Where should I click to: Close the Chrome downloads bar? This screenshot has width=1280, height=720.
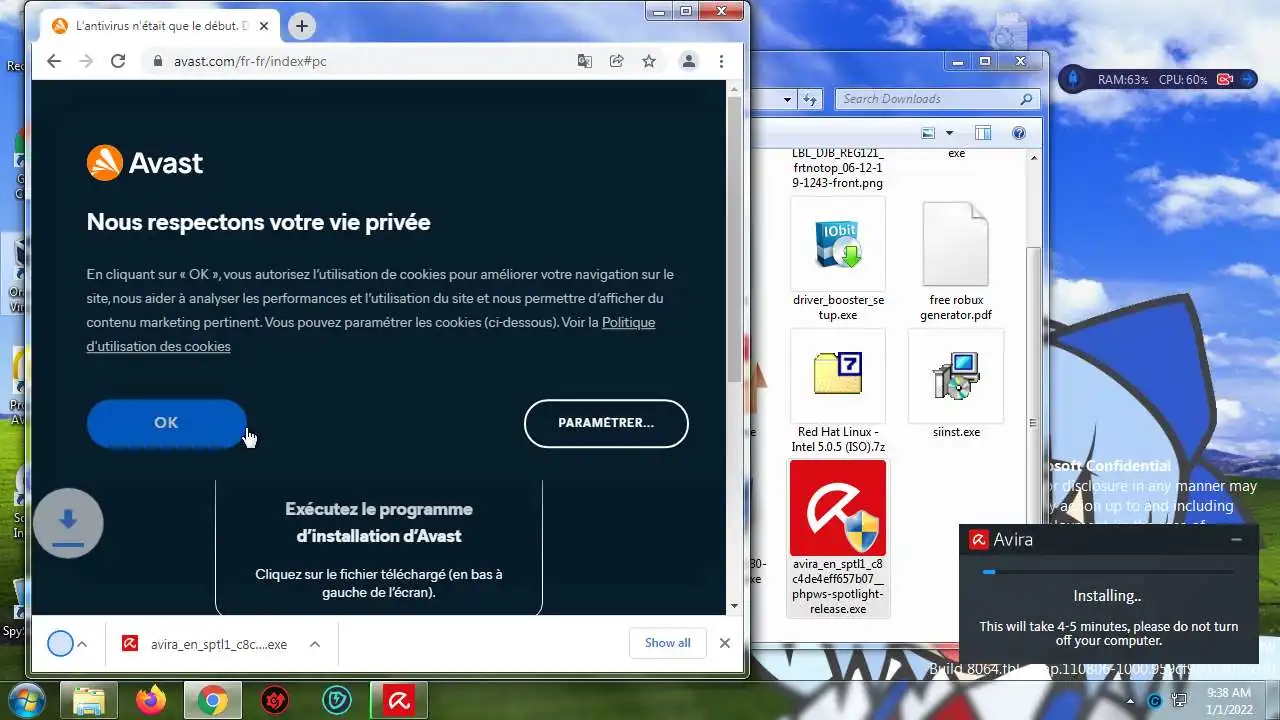(725, 643)
